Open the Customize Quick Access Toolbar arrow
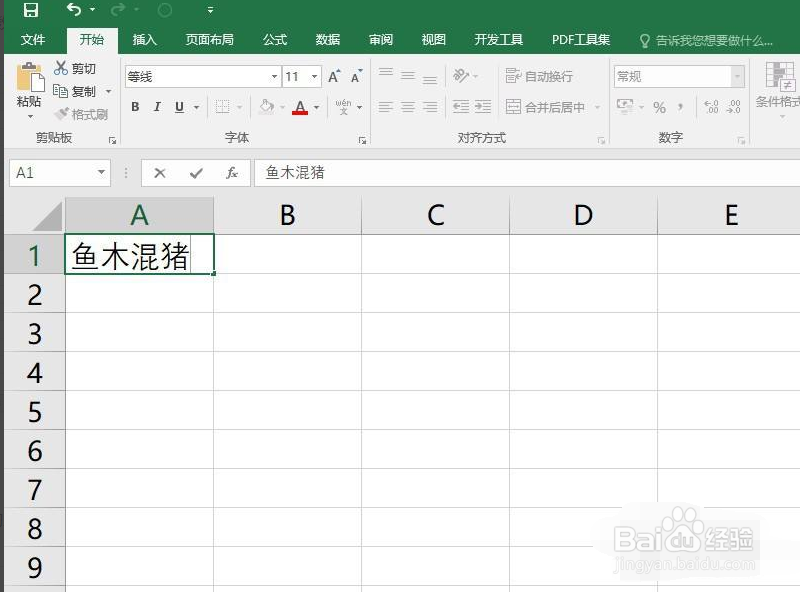Image resolution: width=800 pixels, height=592 pixels. coord(210,10)
